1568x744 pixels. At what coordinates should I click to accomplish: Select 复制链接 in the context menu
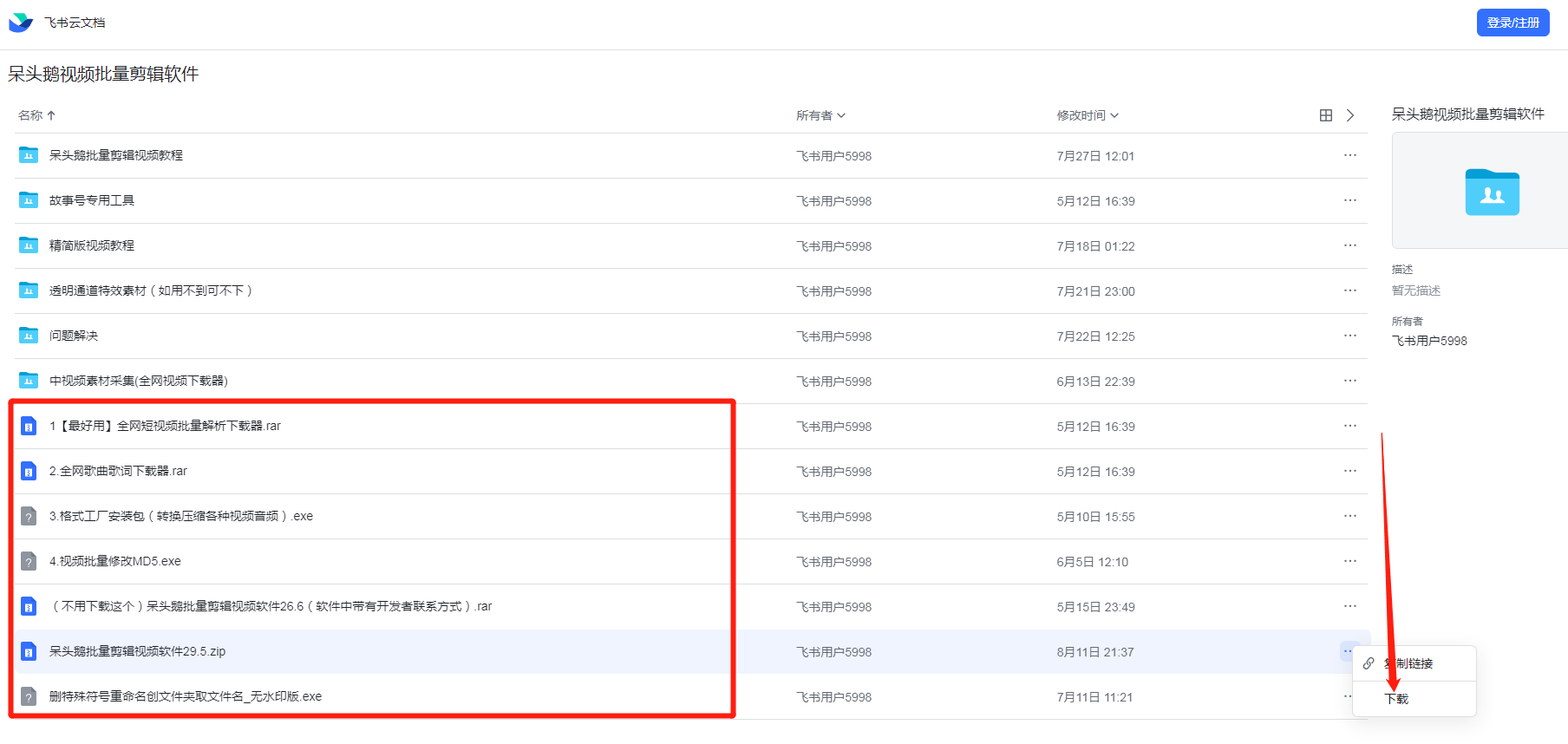pyautogui.click(x=1414, y=663)
